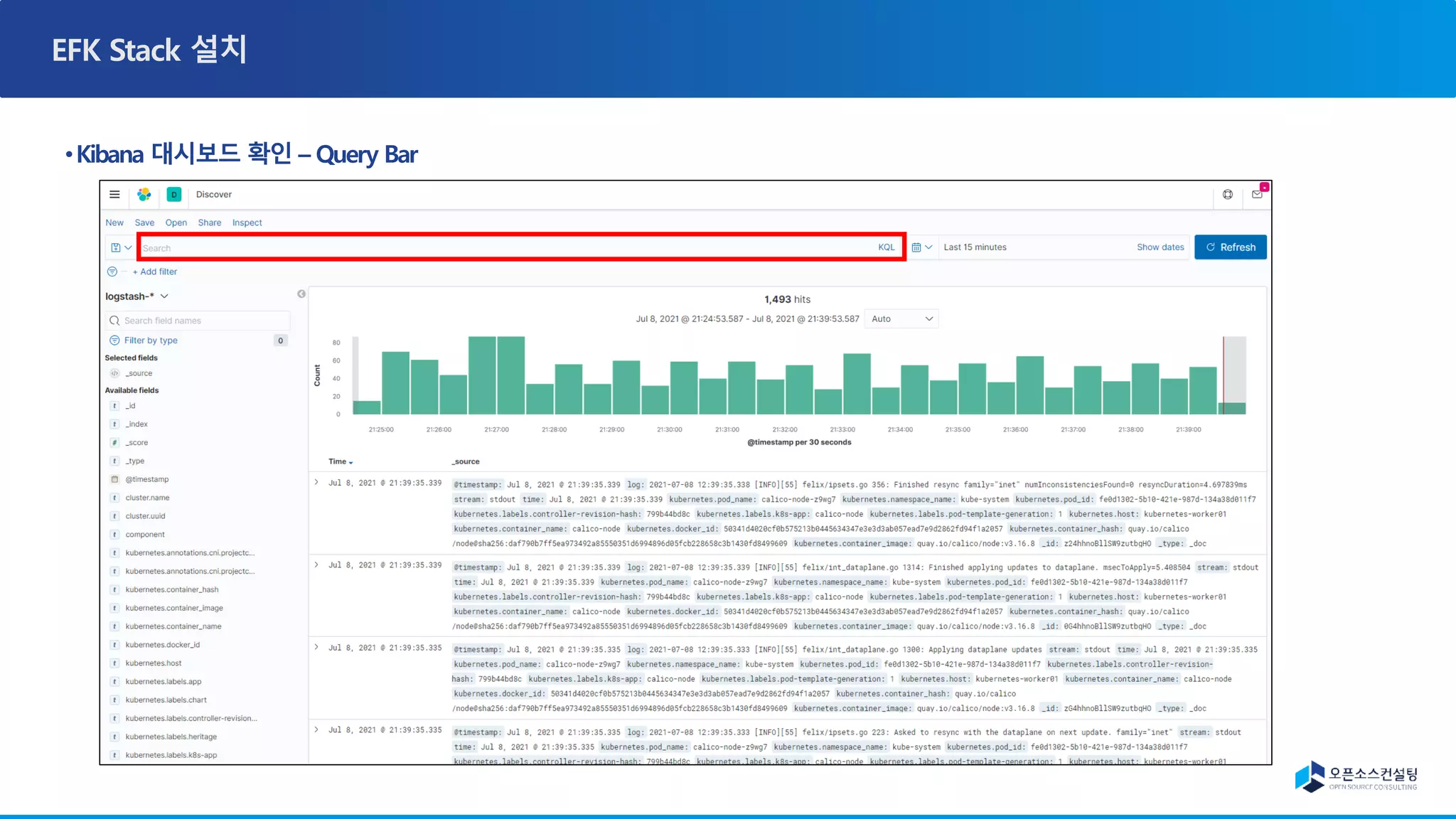Screen dimensions: 1456x819
Task: Open the Auto interval dropdown
Action: coord(901,319)
